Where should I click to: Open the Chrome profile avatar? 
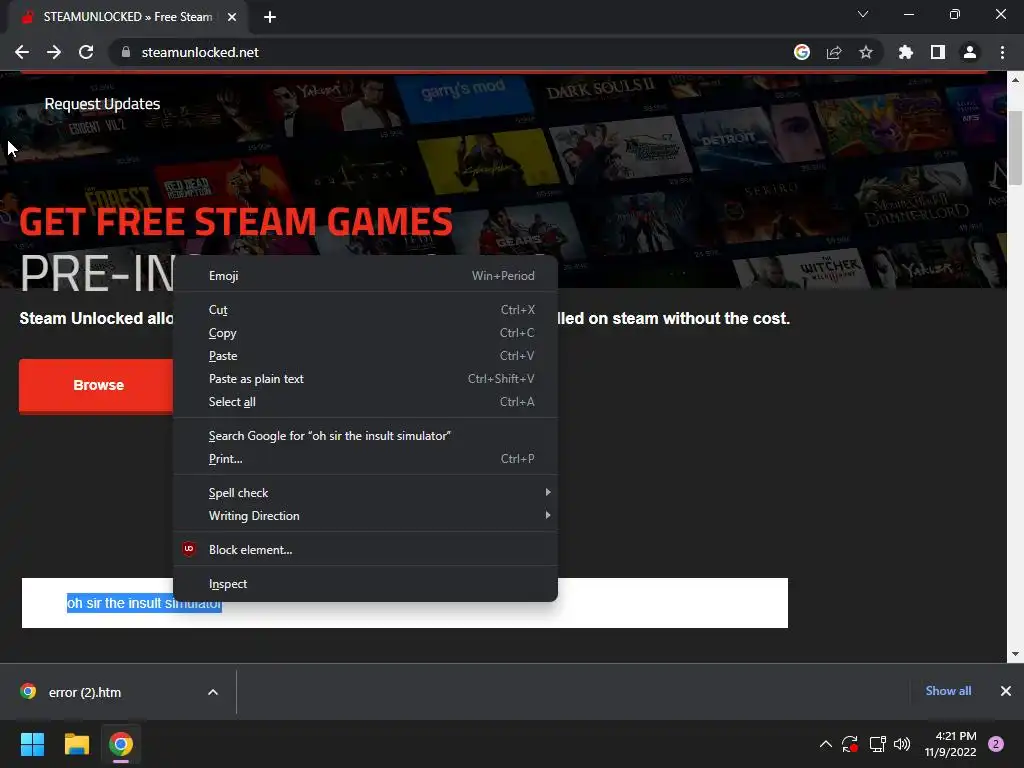tap(969, 52)
